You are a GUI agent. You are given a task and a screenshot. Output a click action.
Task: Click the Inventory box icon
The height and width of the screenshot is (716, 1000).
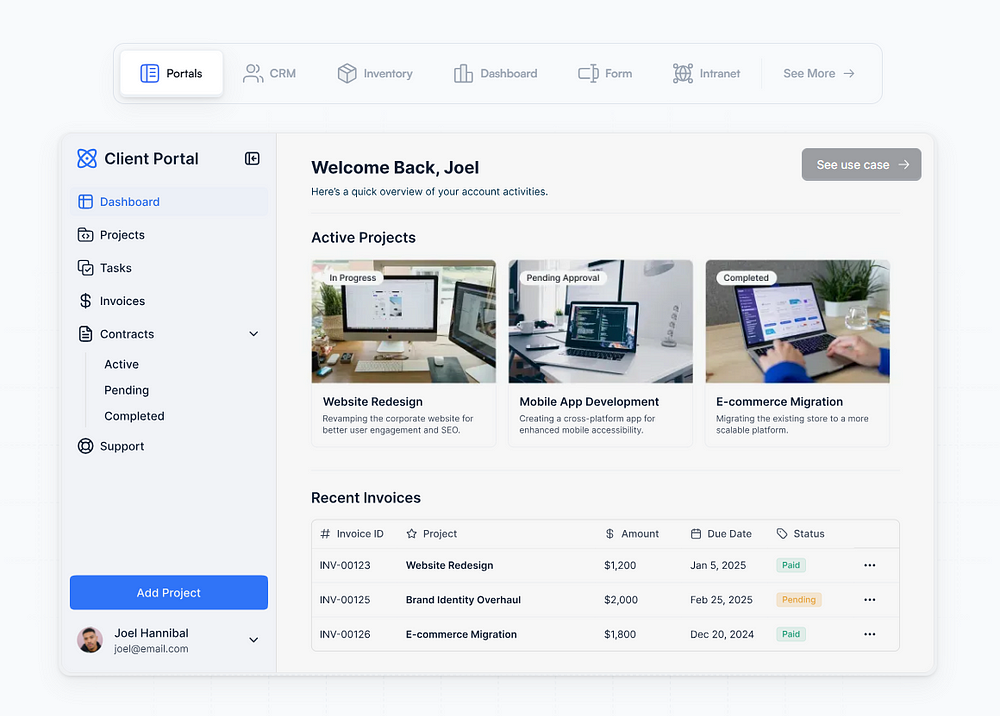[347, 73]
